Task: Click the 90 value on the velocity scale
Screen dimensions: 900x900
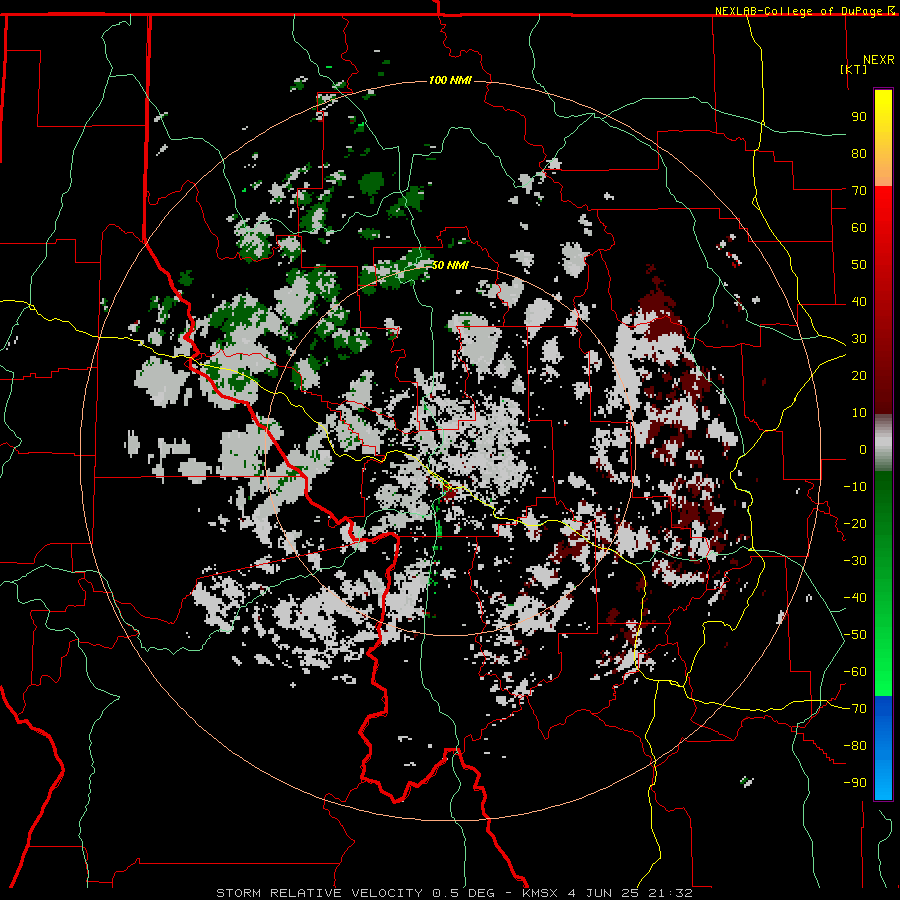Action: [859, 117]
